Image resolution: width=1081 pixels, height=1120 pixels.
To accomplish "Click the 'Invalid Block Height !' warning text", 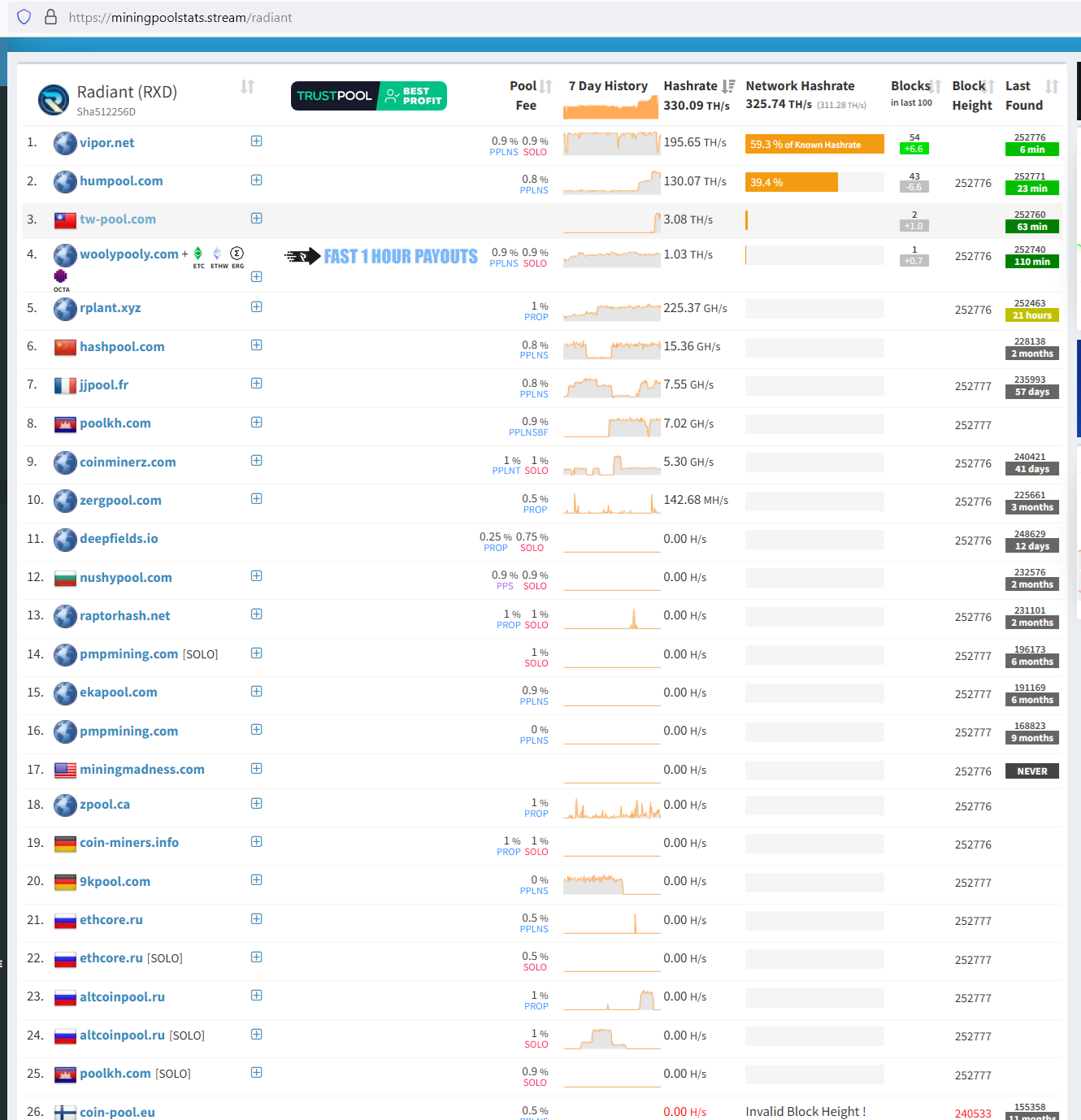I will coord(805,1112).
